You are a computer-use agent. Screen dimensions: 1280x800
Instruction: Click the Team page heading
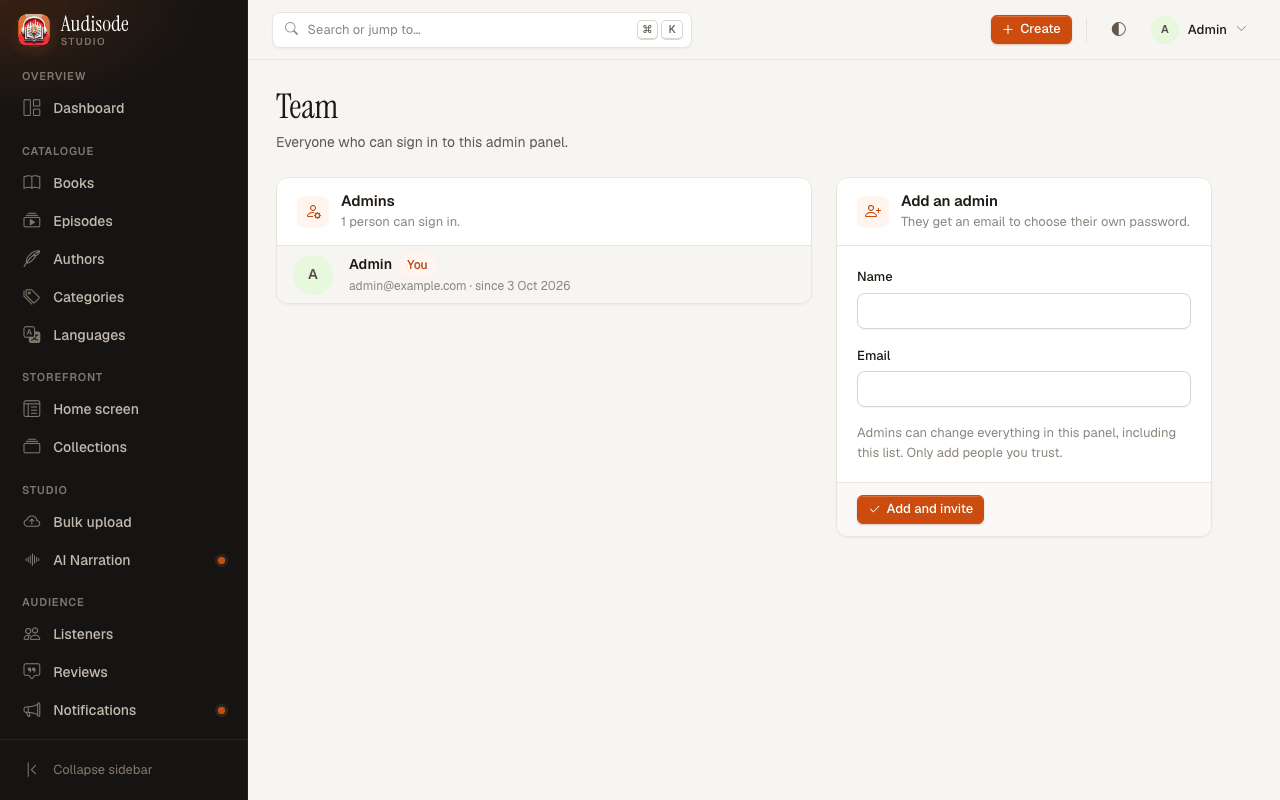point(307,107)
